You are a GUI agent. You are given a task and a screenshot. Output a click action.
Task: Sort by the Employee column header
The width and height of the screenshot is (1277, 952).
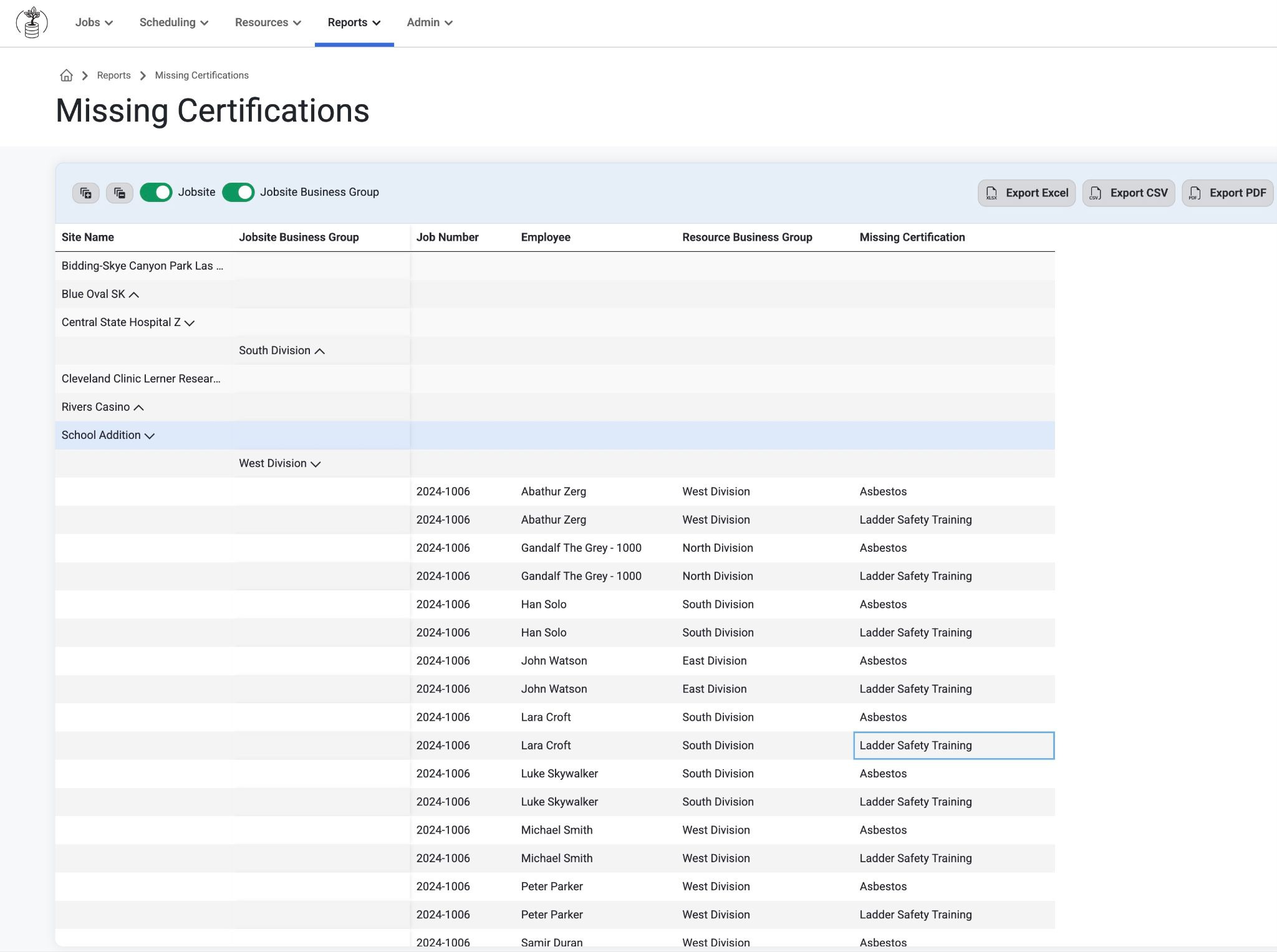[x=546, y=238]
